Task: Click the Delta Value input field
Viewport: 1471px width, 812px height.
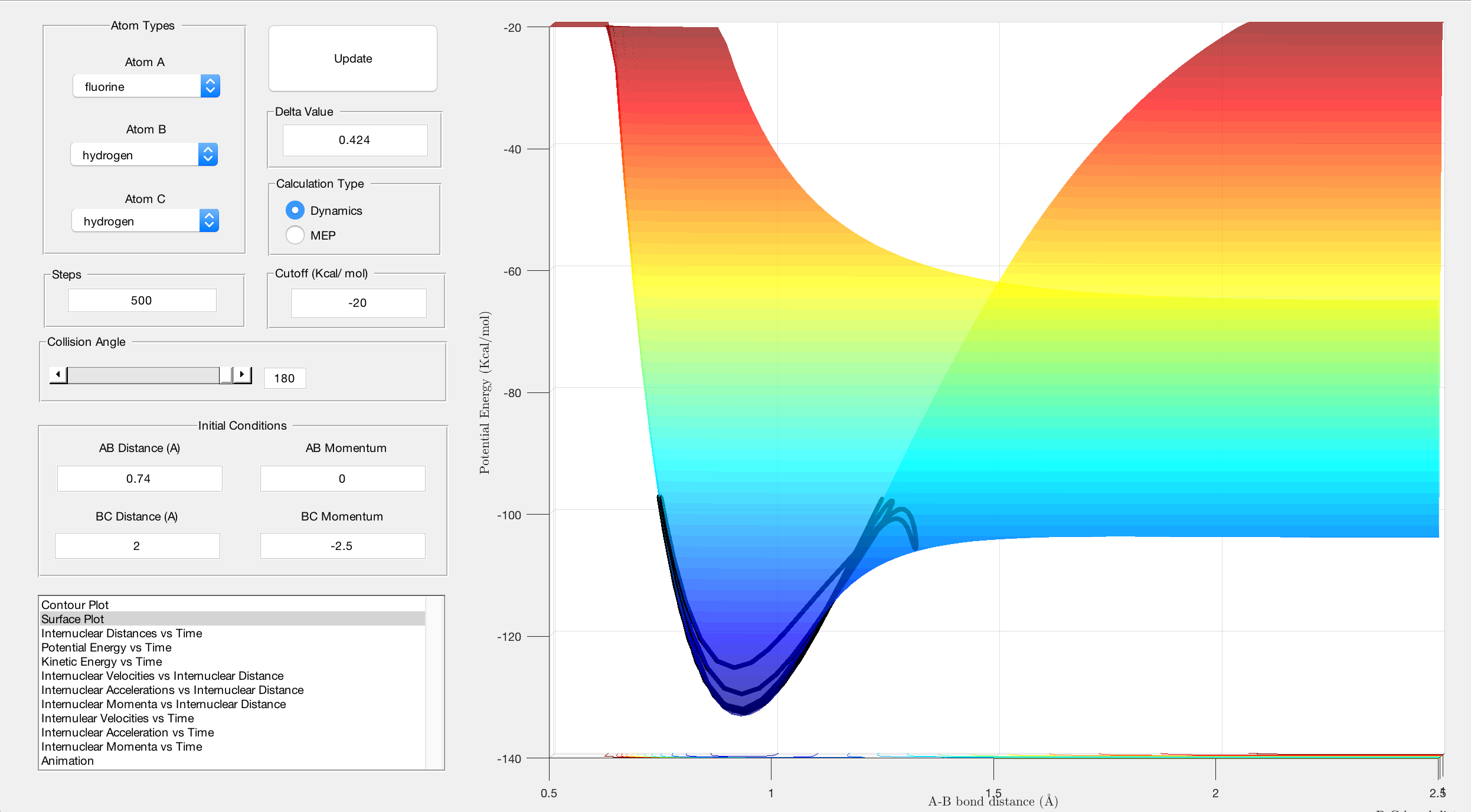Action: pos(355,140)
